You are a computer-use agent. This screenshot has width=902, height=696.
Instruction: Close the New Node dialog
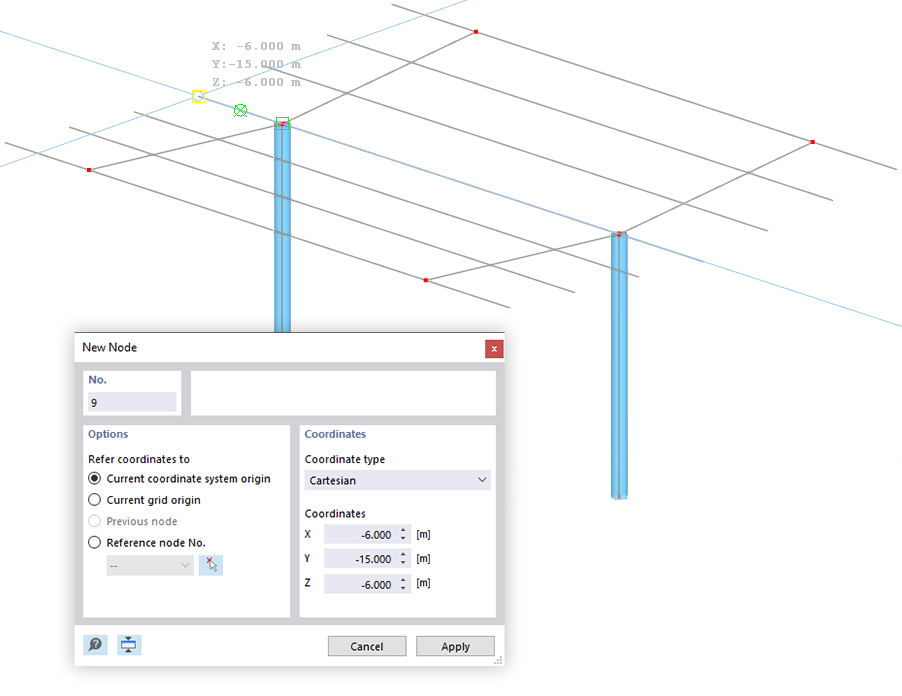coord(494,348)
